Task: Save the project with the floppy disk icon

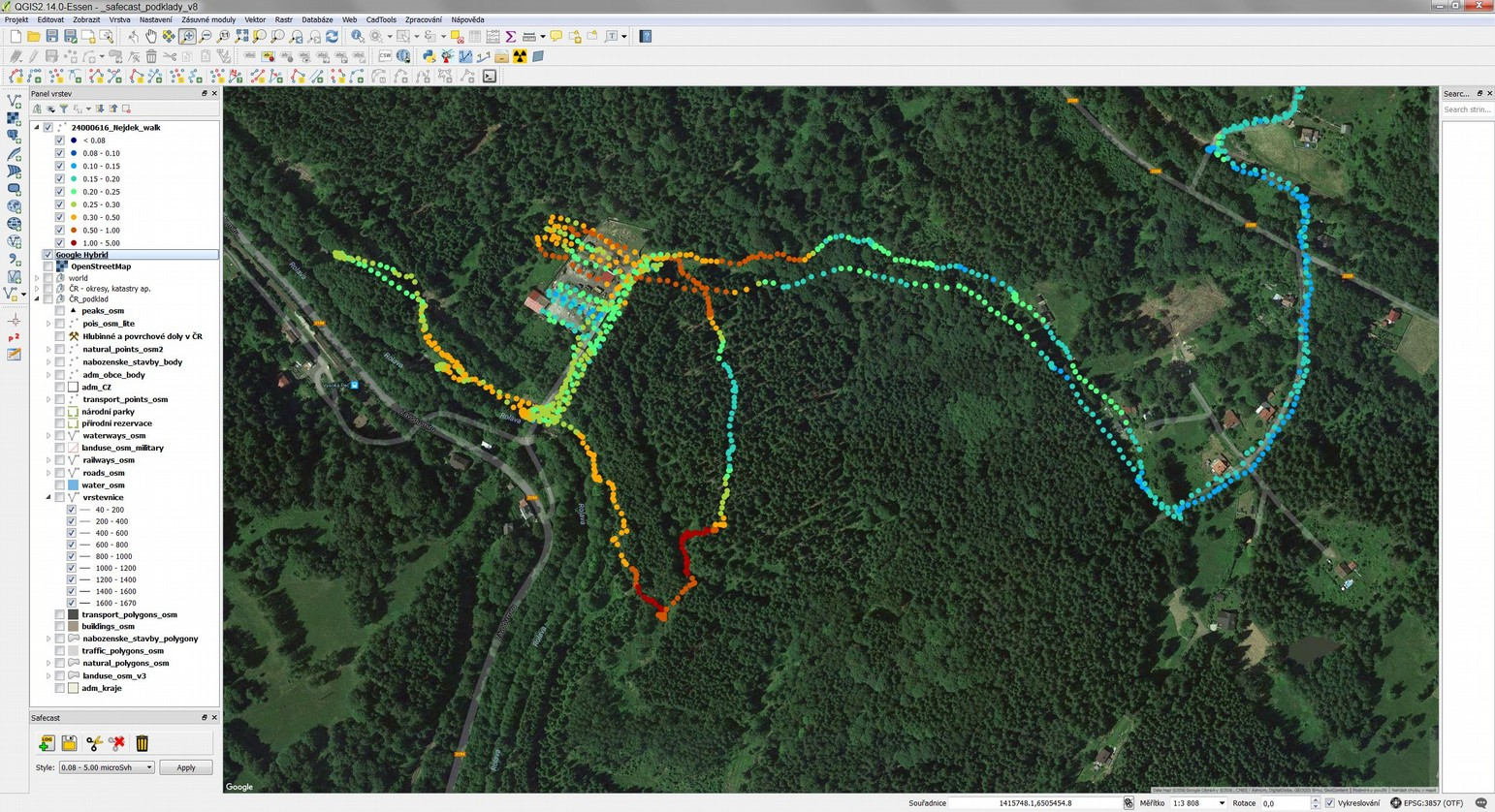Action: (51, 36)
